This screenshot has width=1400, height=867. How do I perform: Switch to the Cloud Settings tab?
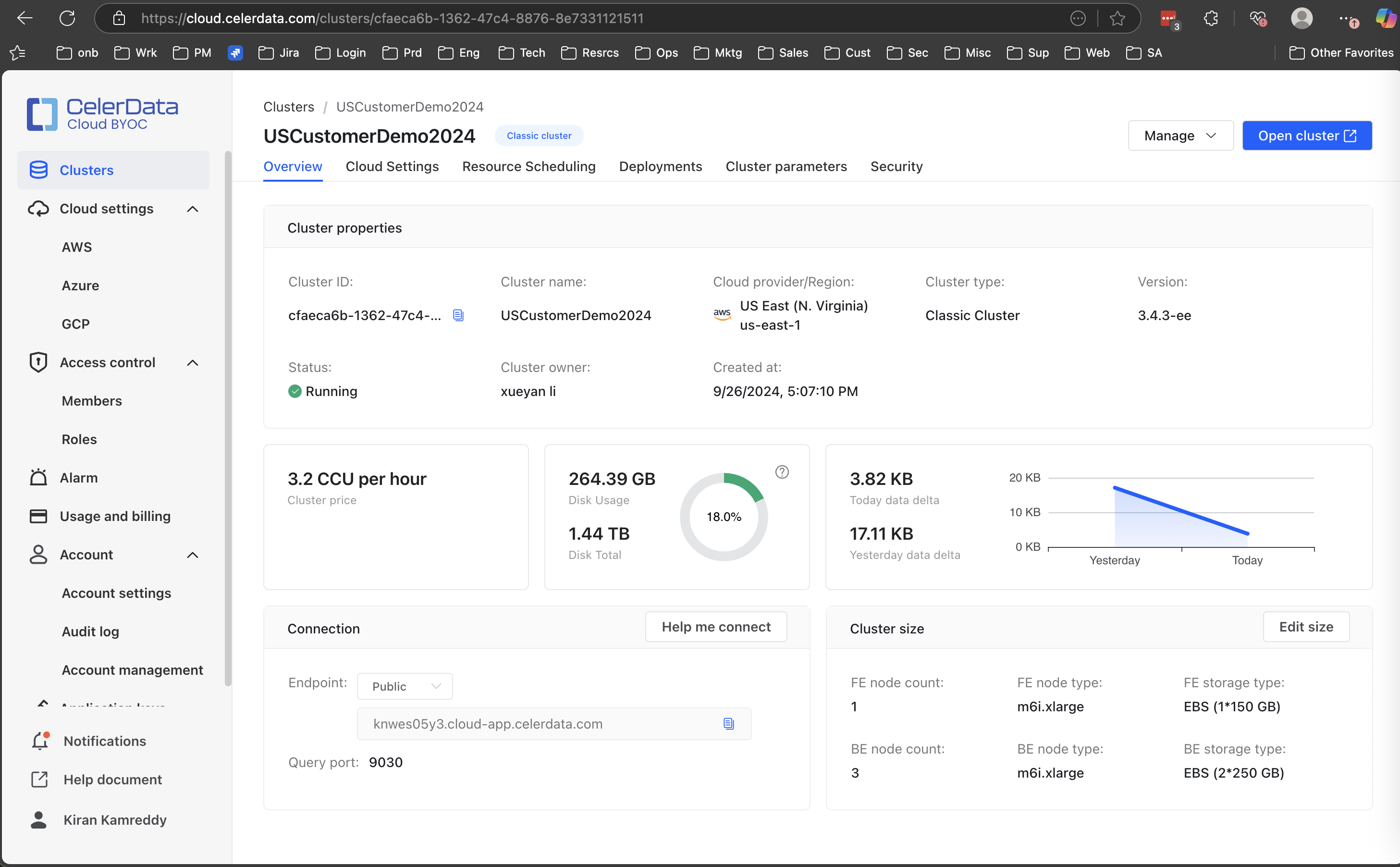tap(392, 166)
